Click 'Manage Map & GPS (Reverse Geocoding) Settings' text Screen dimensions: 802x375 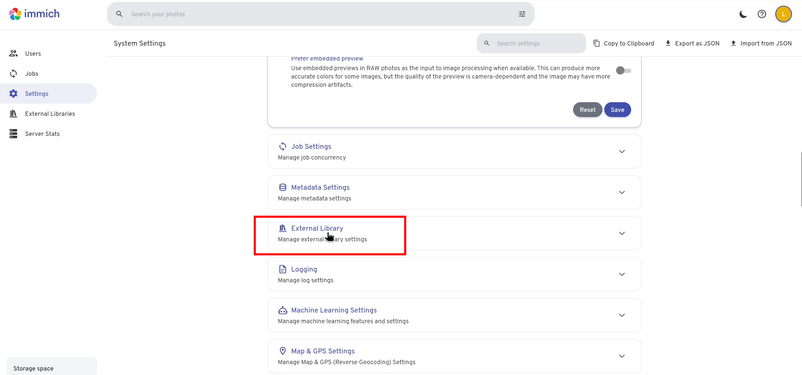346,362
